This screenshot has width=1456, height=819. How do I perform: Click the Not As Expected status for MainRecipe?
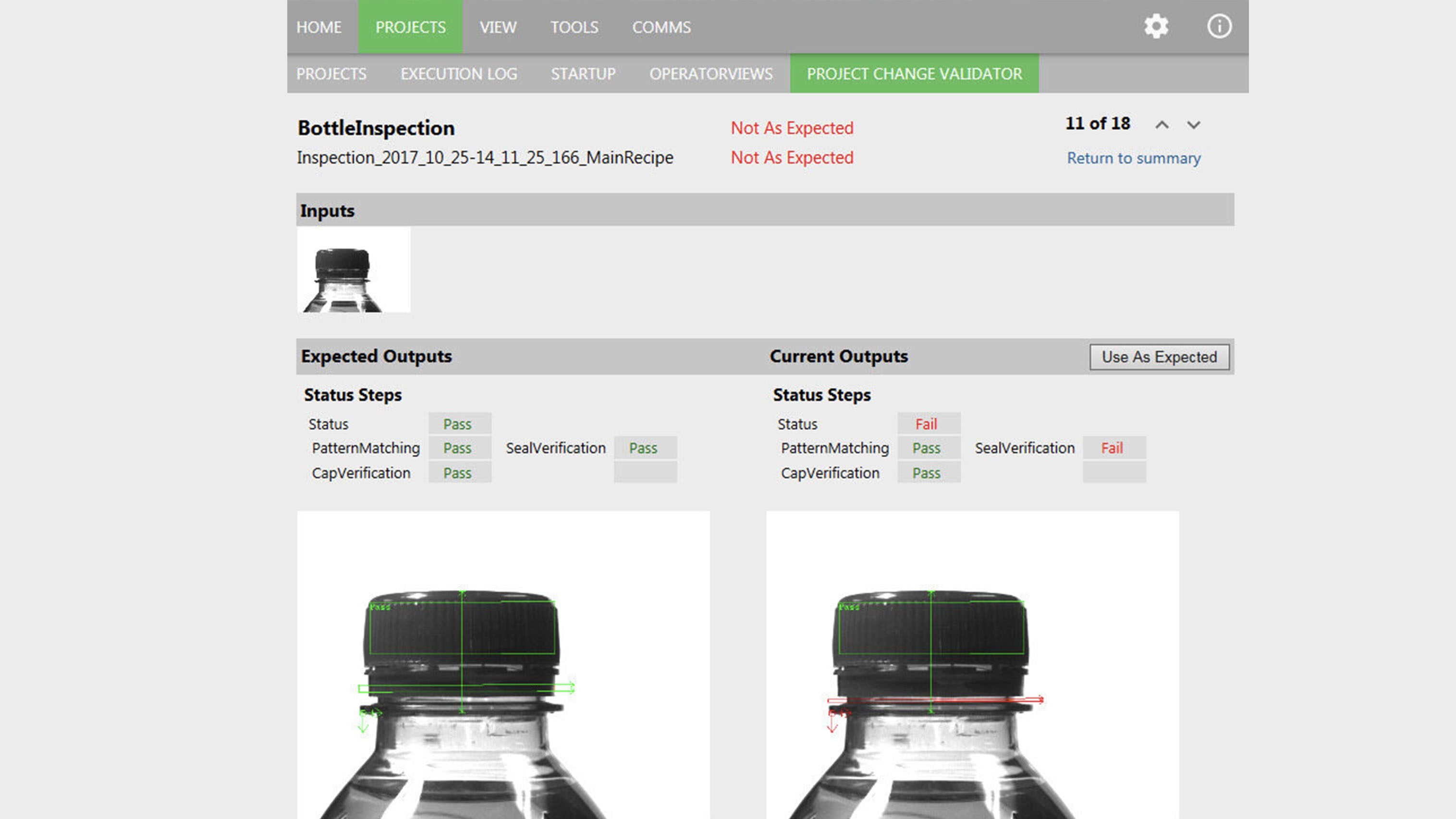791,158
